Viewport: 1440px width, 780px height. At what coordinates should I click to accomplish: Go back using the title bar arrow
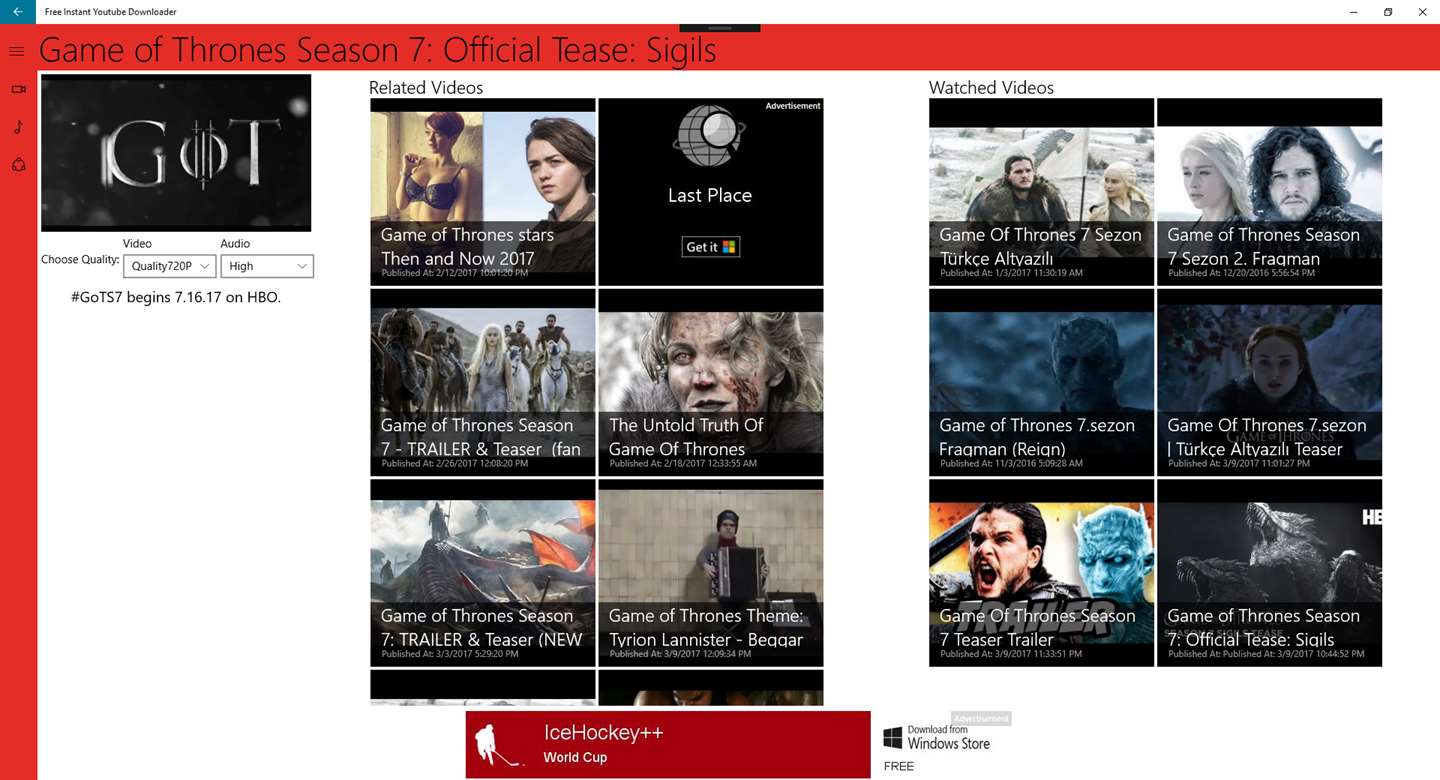pyautogui.click(x=17, y=12)
